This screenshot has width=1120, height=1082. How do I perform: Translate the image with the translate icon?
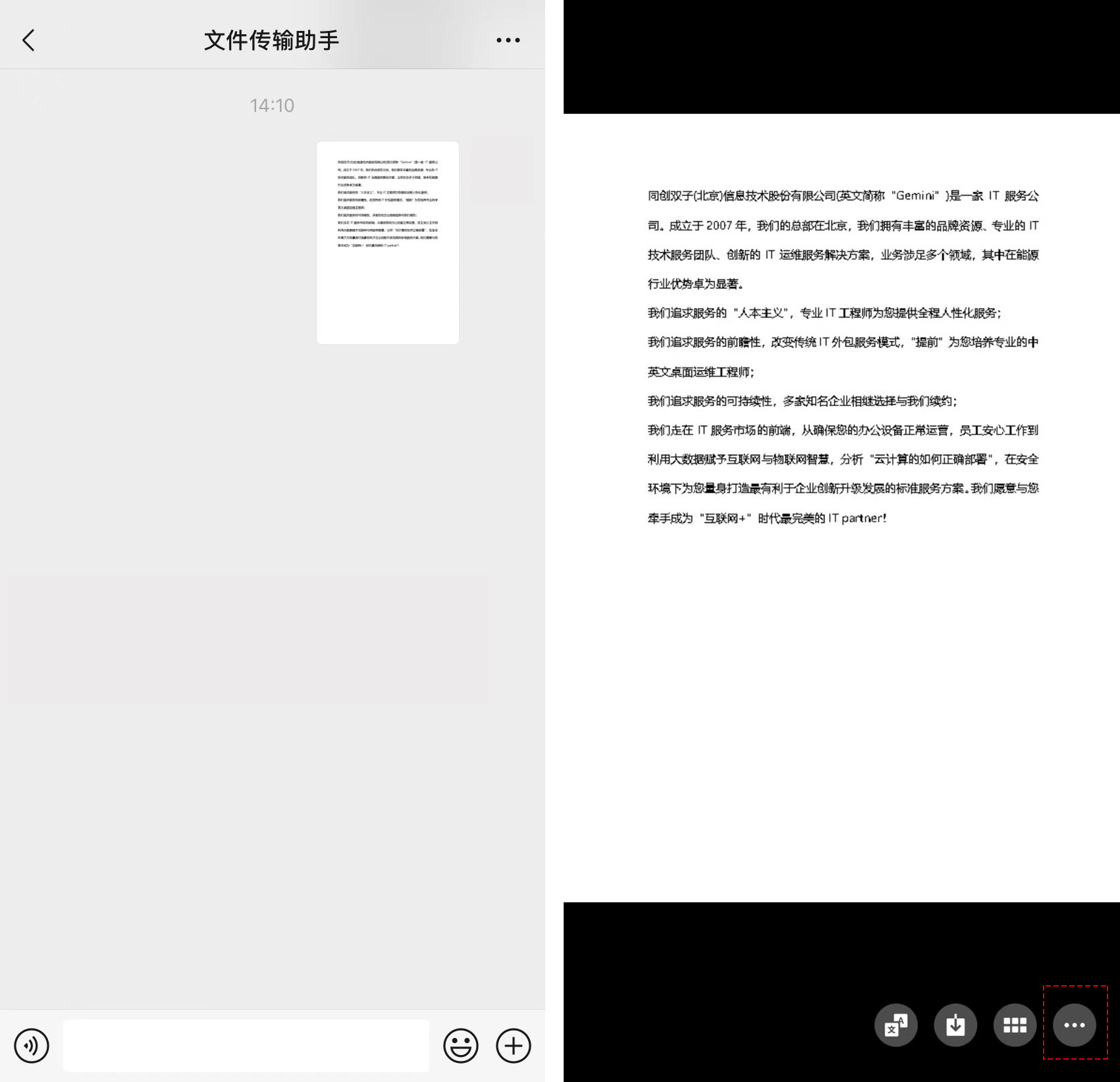coord(895,1025)
